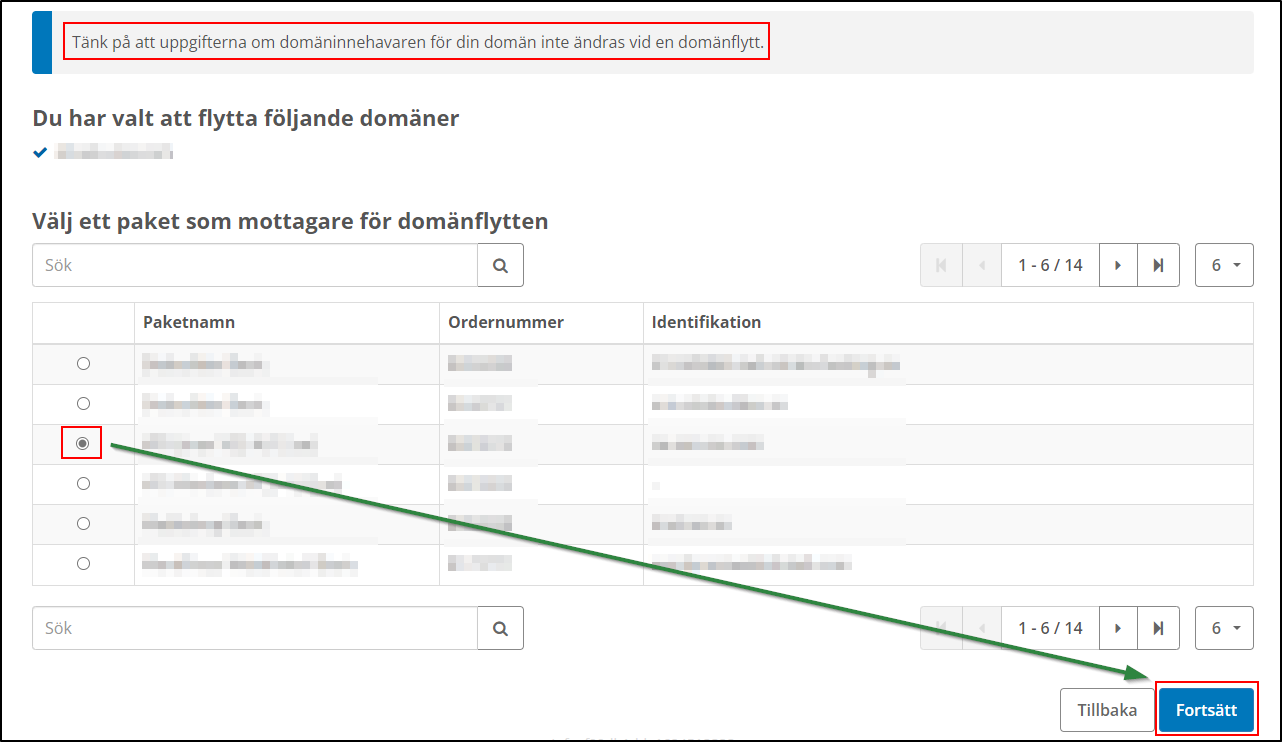Choose the second package via its radio button
Image resolution: width=1282 pixels, height=742 pixels.
coord(83,403)
